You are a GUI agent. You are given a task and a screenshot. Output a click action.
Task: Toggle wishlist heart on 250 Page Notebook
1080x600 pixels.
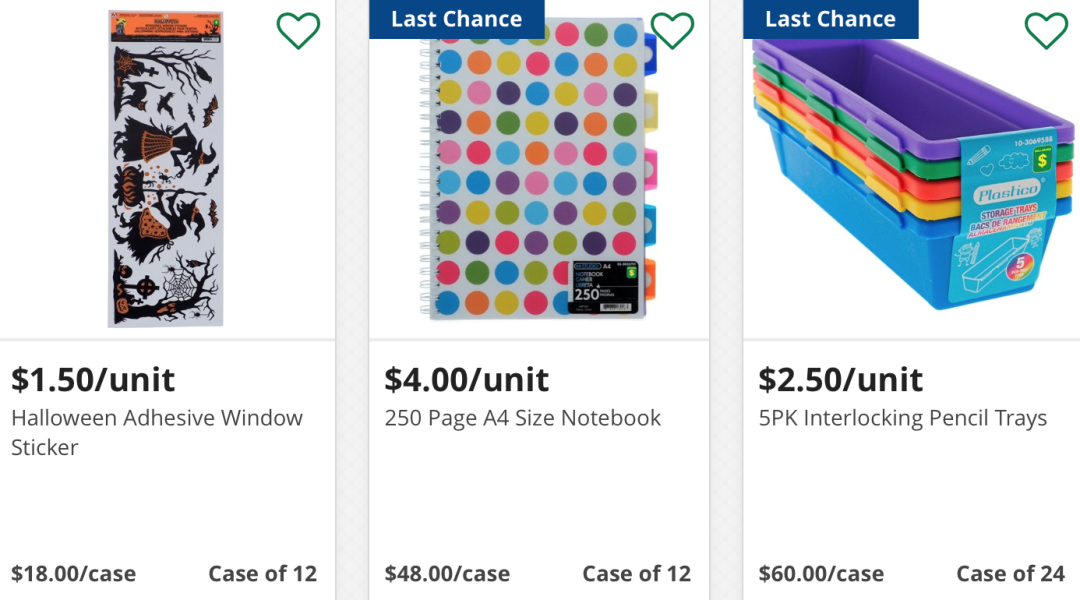pos(672,31)
